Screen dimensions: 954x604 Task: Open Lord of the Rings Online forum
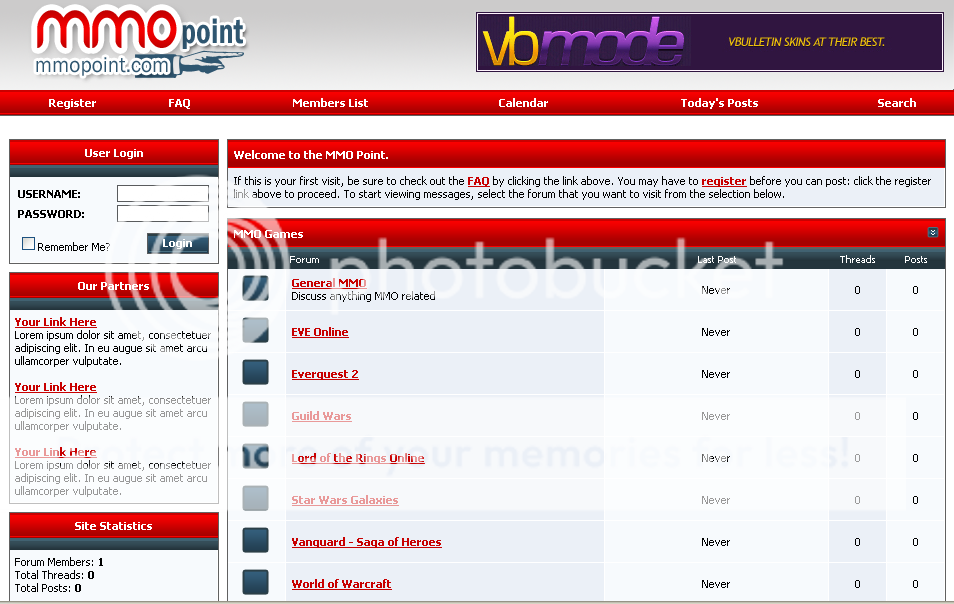tap(358, 458)
